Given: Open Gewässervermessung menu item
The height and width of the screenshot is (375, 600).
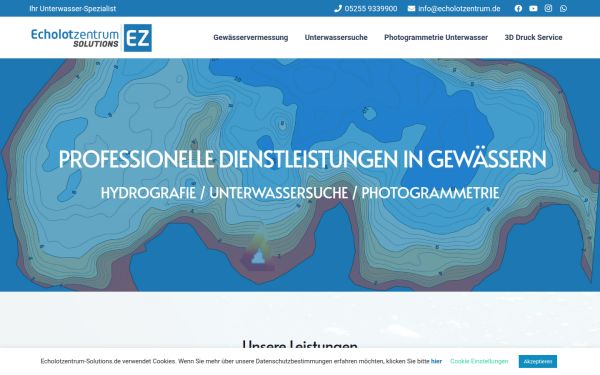Looking at the screenshot, I should coord(251,38).
